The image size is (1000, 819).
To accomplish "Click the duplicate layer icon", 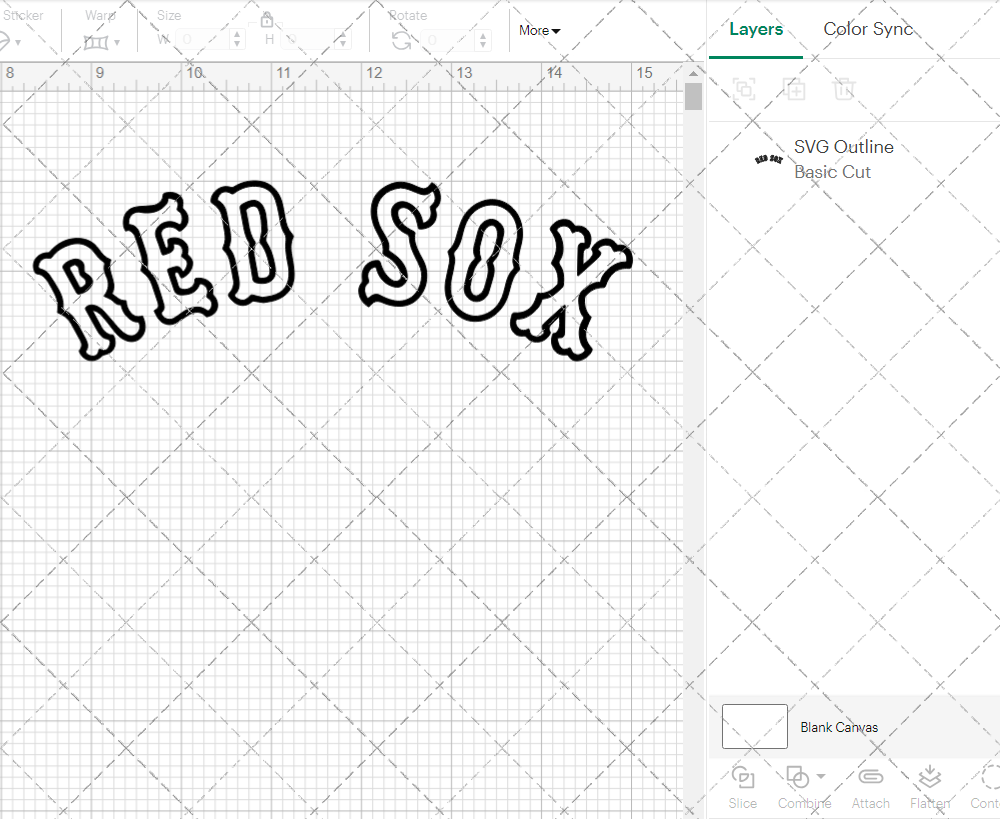I will [795, 89].
